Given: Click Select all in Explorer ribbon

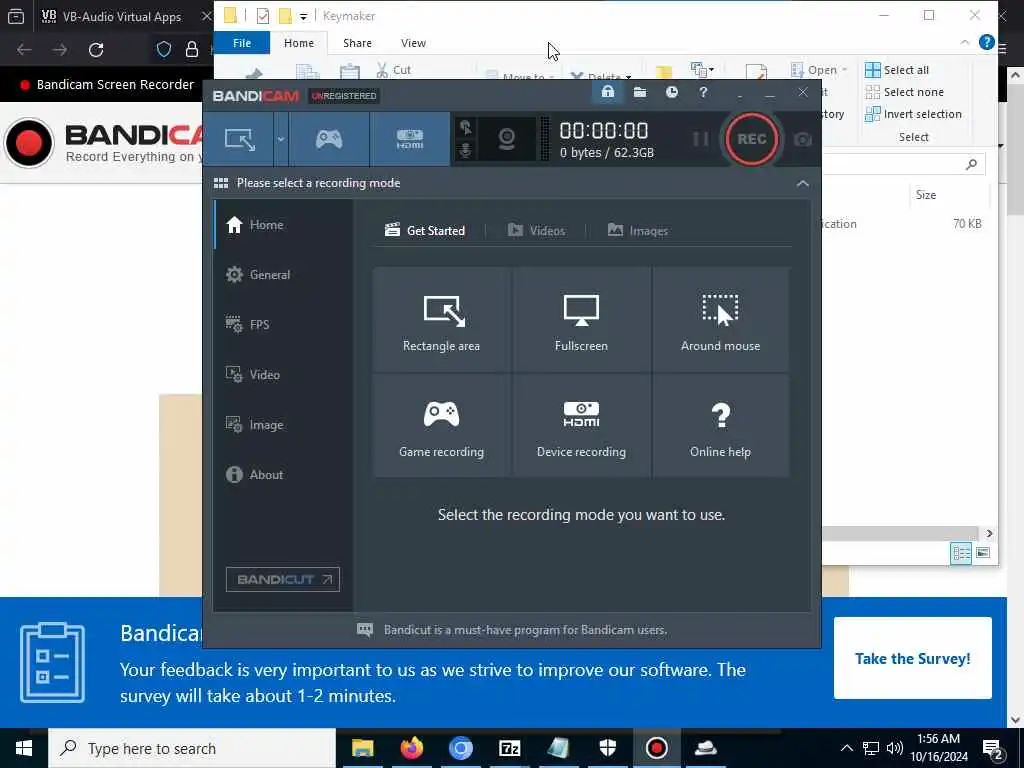Looking at the screenshot, I should (897, 70).
